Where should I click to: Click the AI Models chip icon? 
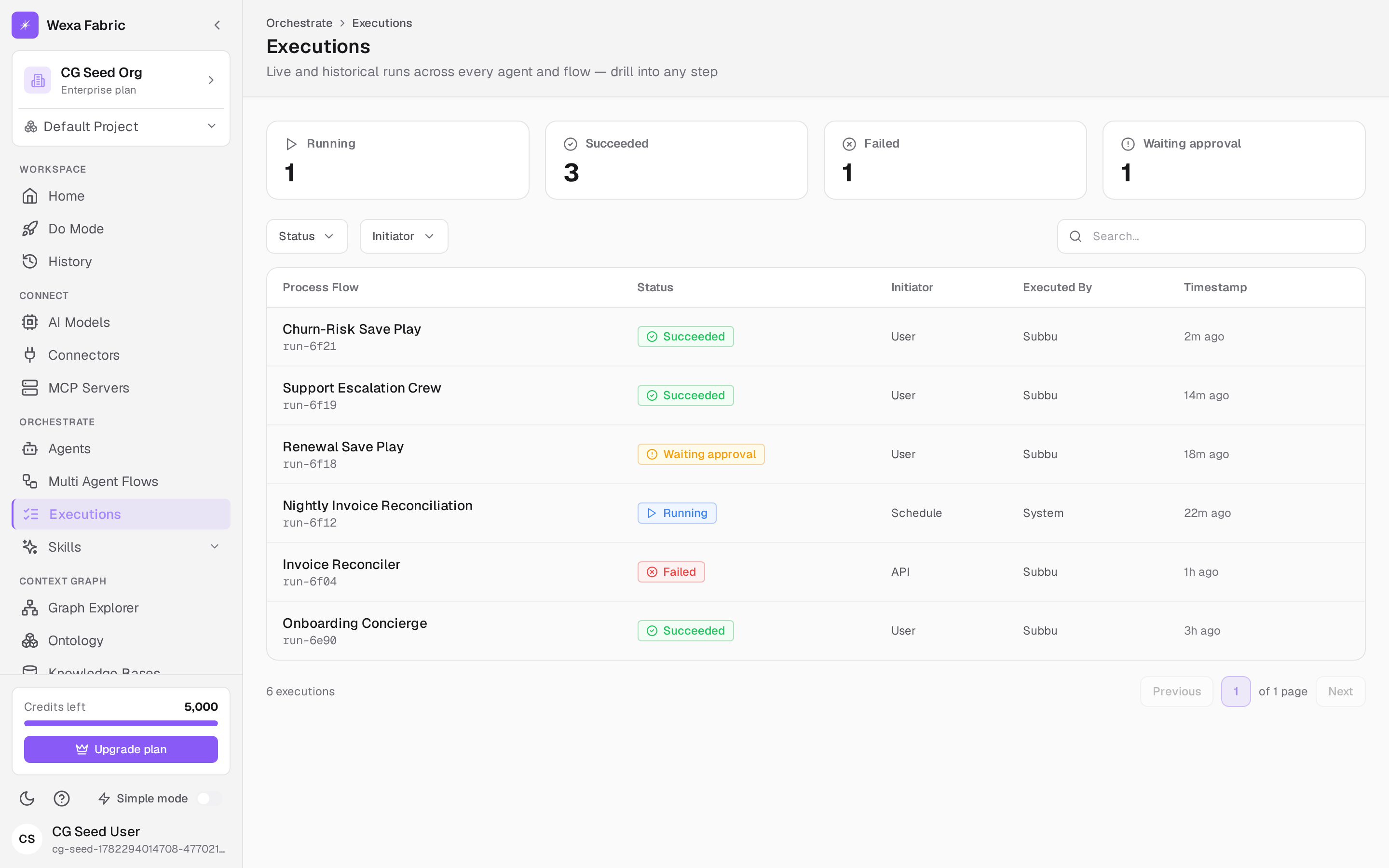(x=30, y=323)
